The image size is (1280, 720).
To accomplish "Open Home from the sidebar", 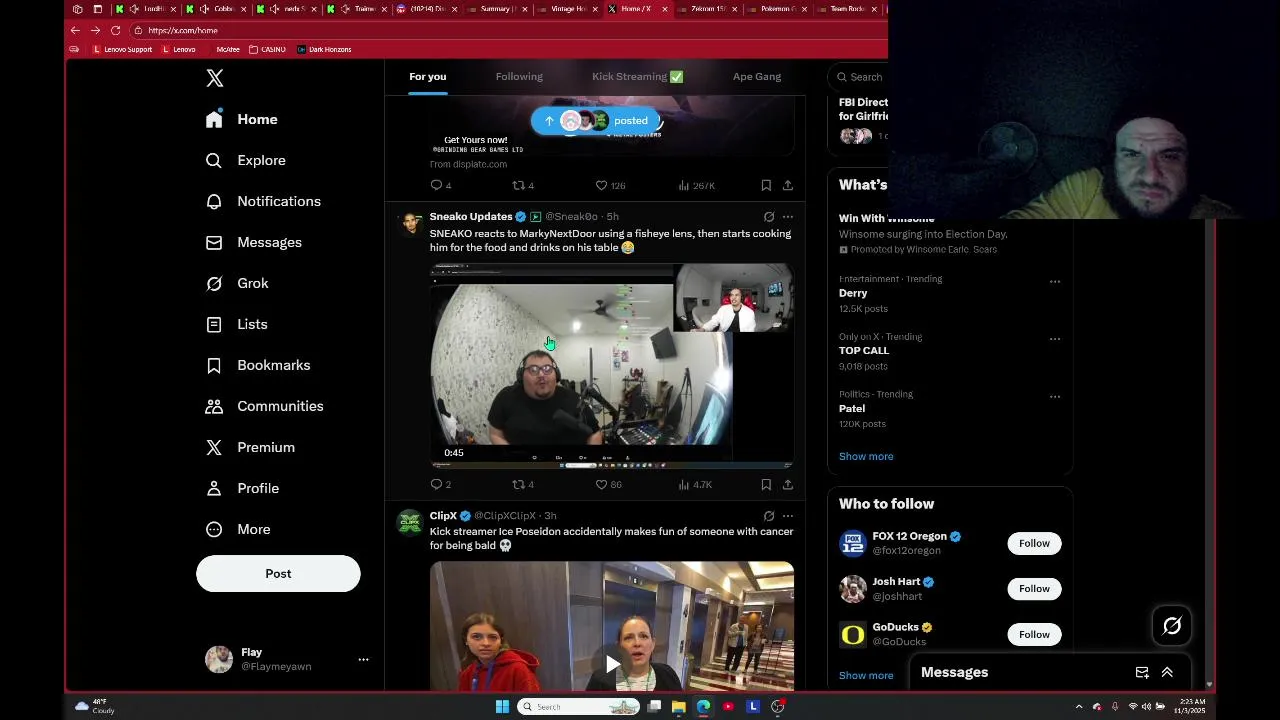I will pyautogui.click(x=241, y=119).
